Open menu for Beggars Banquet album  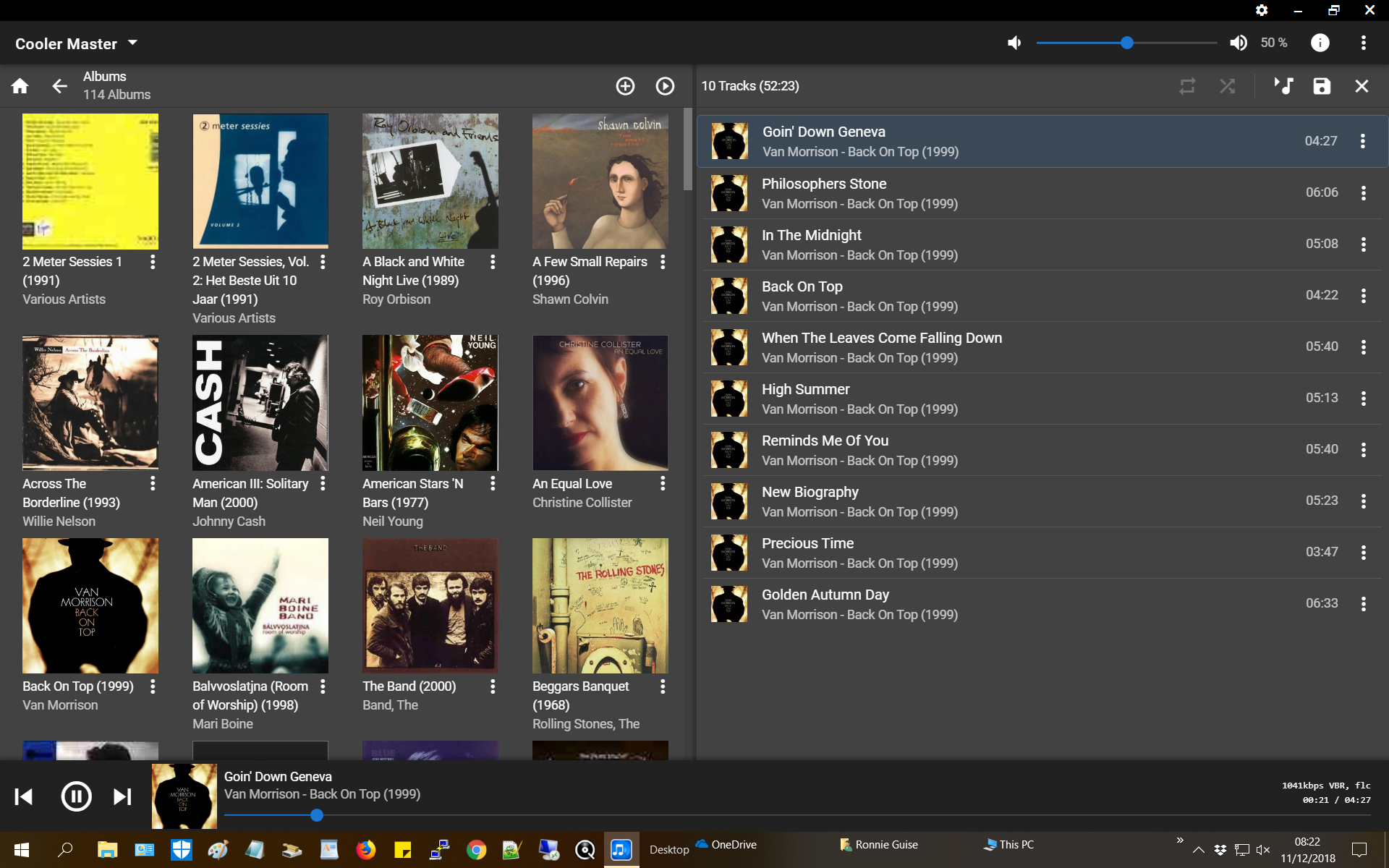[x=663, y=686]
